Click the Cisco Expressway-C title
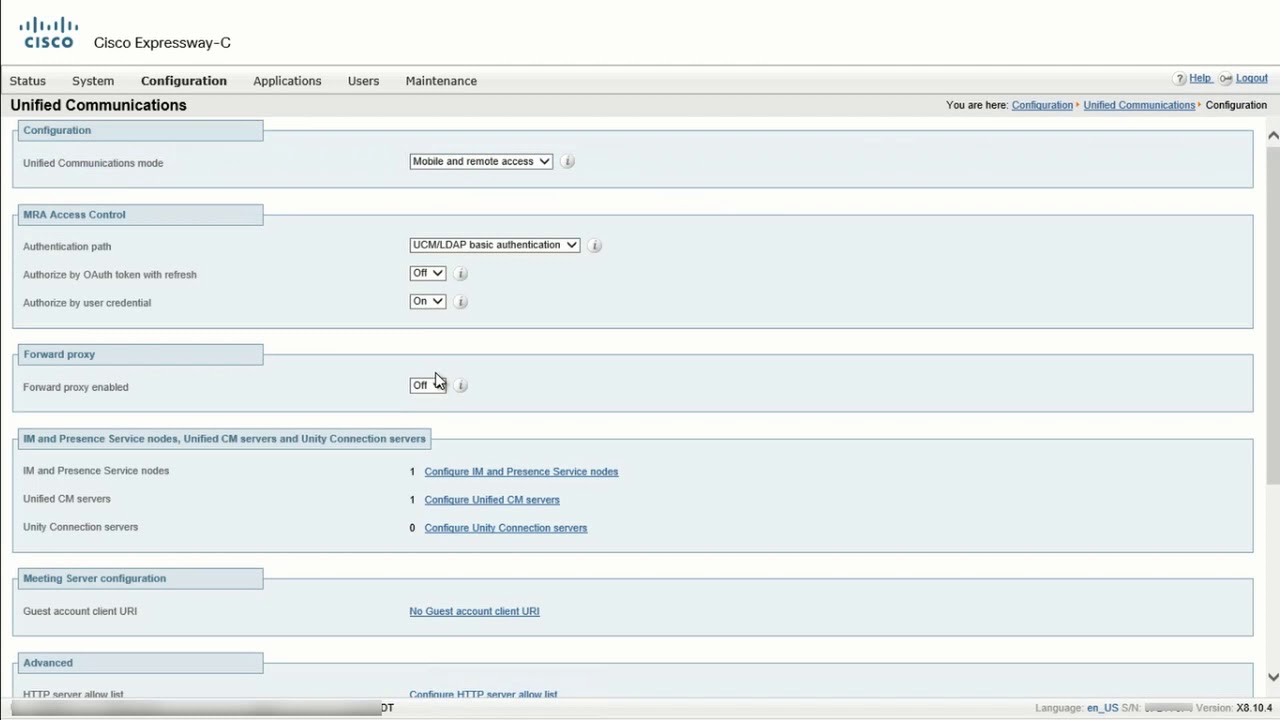Screen dimensions: 1280x720 [x=162, y=43]
